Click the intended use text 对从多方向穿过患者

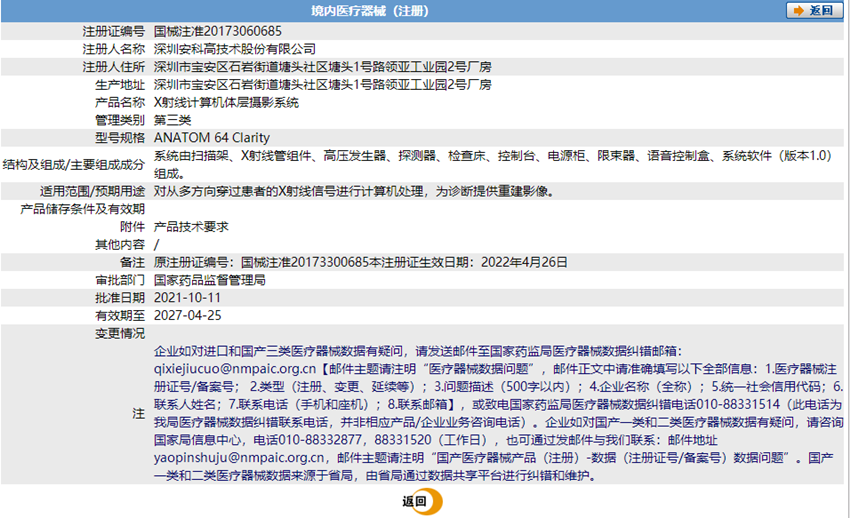[x=353, y=191]
